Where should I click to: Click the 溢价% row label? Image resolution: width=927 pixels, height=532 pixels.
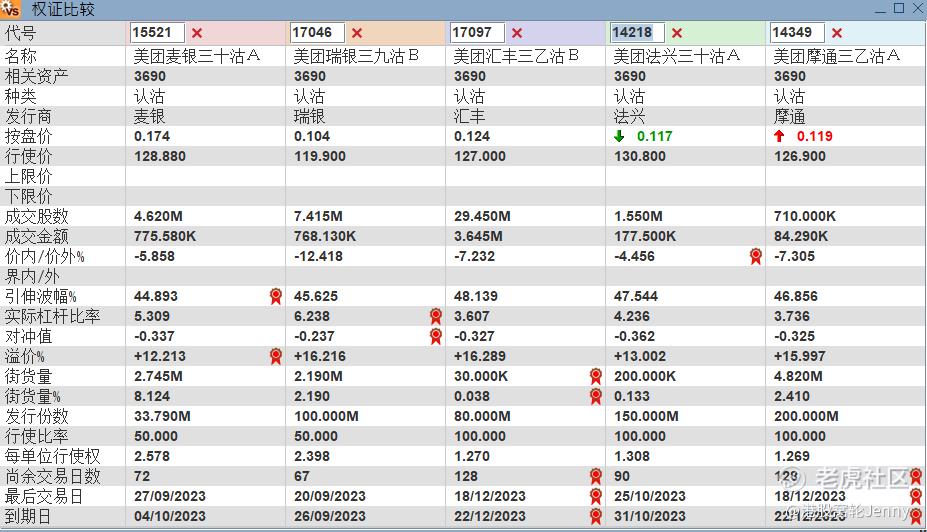tap(25, 356)
